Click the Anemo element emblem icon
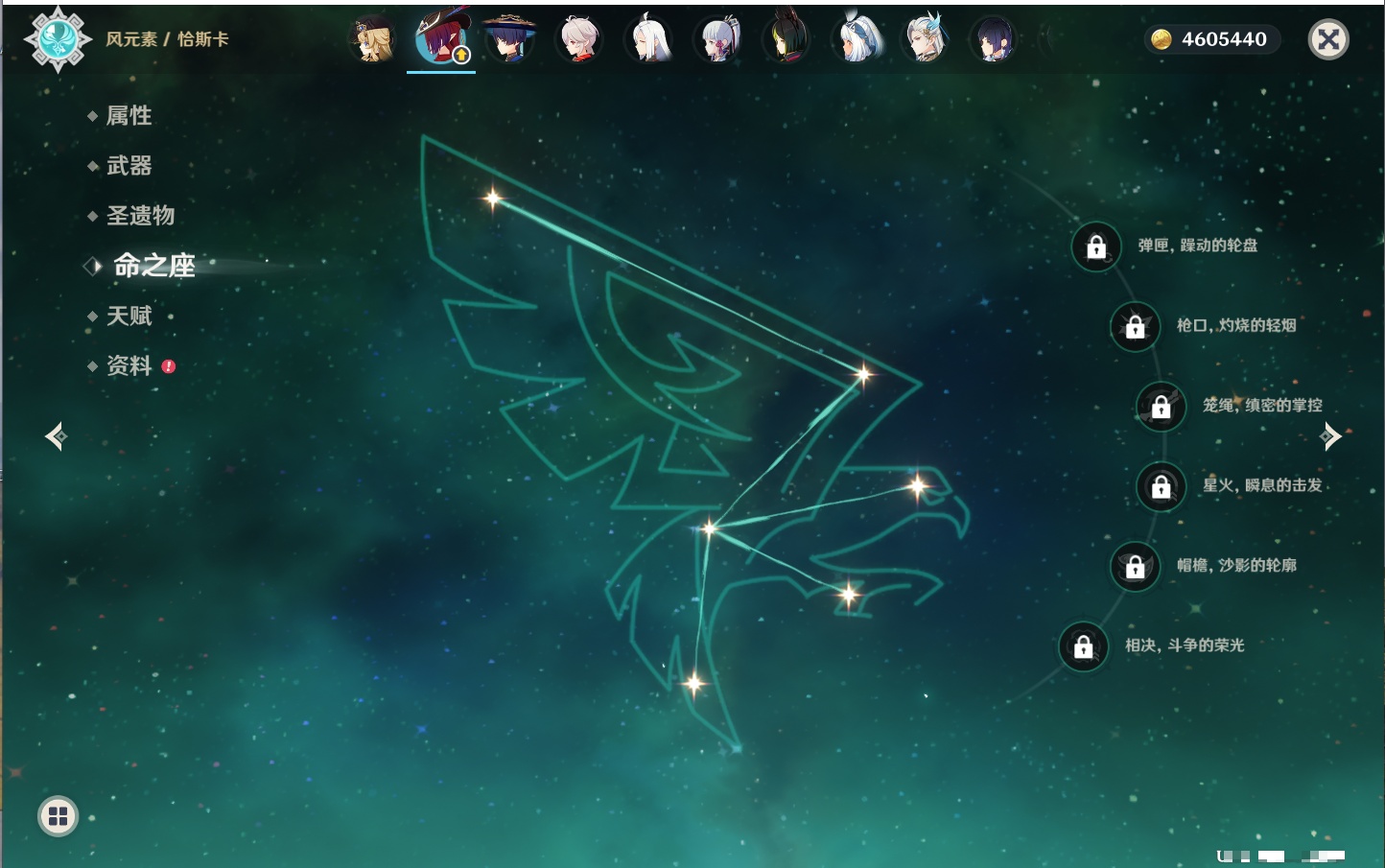Viewport: 1385px width, 868px height. tap(58, 39)
